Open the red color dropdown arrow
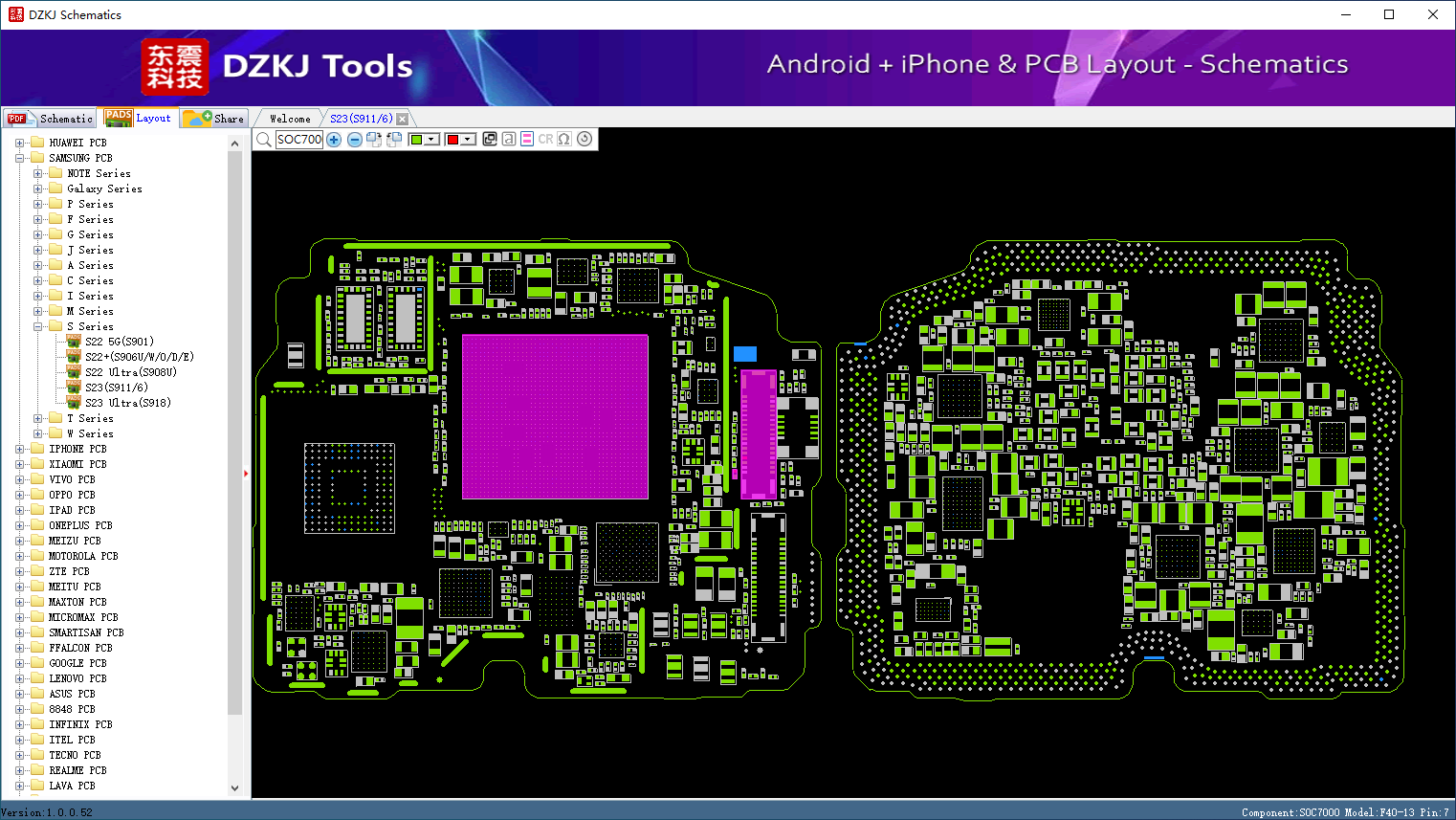Image resolution: width=1456 pixels, height=820 pixels. point(468,140)
